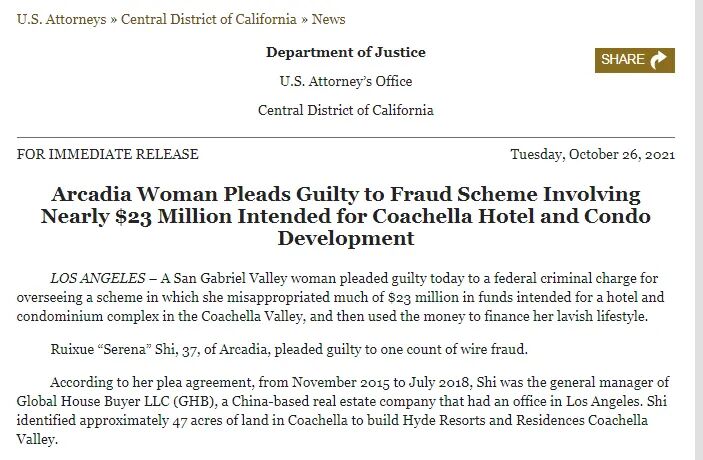Click the Department of Justice heading
The width and height of the screenshot is (703, 460).
tap(346, 52)
